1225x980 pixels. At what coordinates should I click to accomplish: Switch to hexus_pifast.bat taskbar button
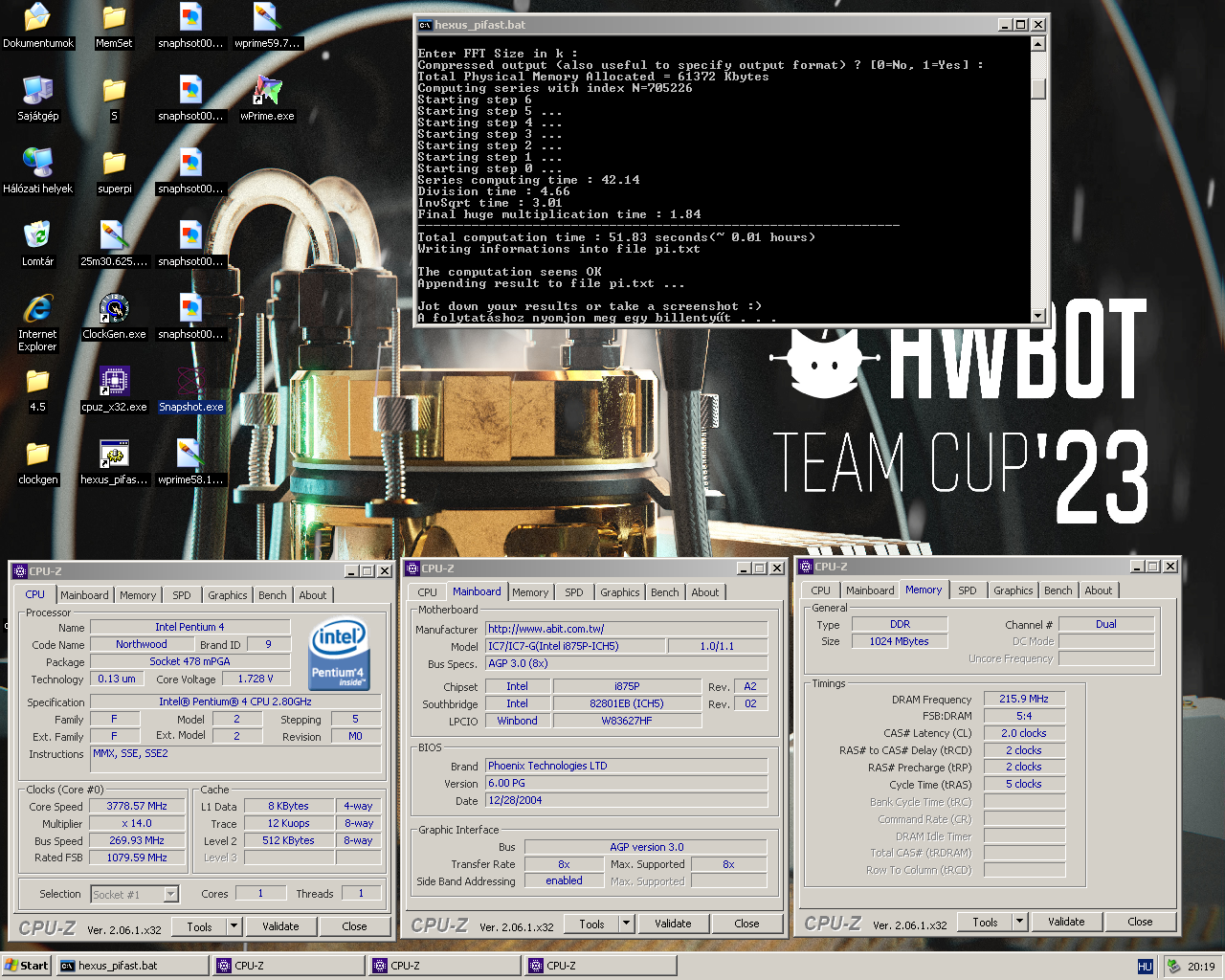pos(132,966)
